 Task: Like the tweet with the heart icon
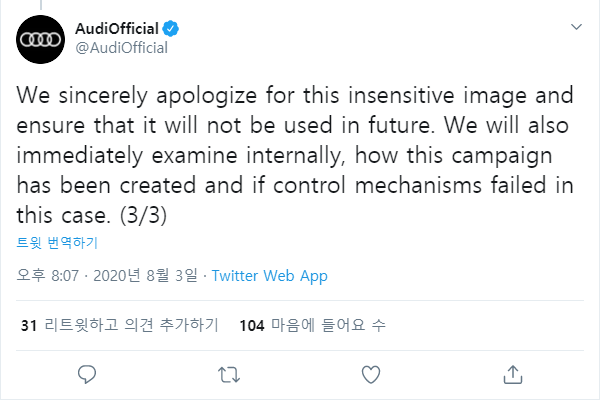[371, 374]
